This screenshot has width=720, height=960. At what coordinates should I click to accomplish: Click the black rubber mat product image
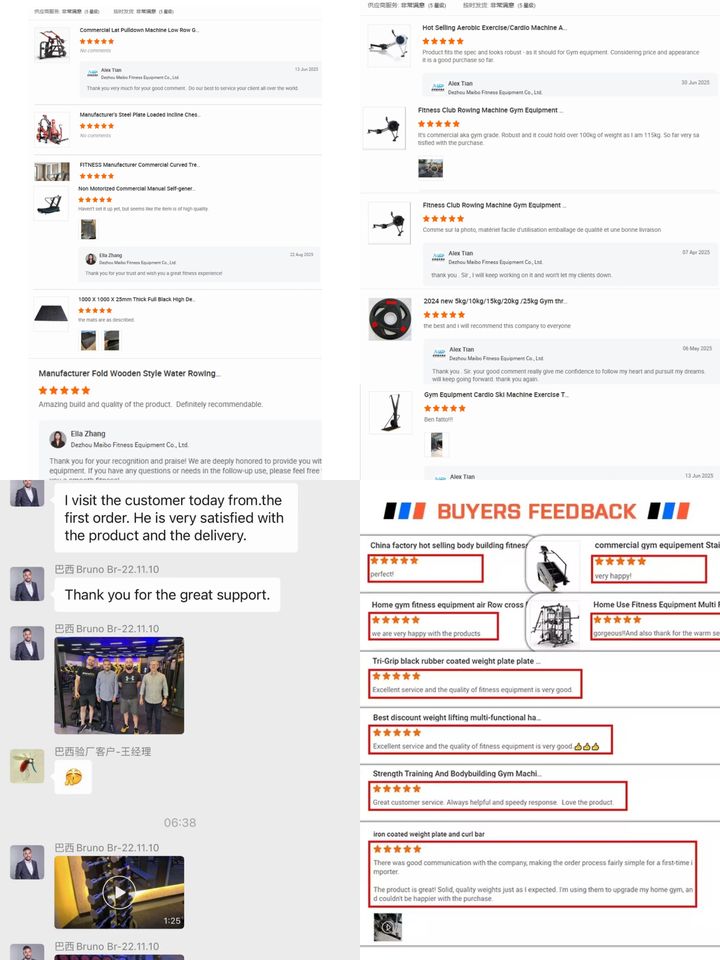[x=51, y=313]
